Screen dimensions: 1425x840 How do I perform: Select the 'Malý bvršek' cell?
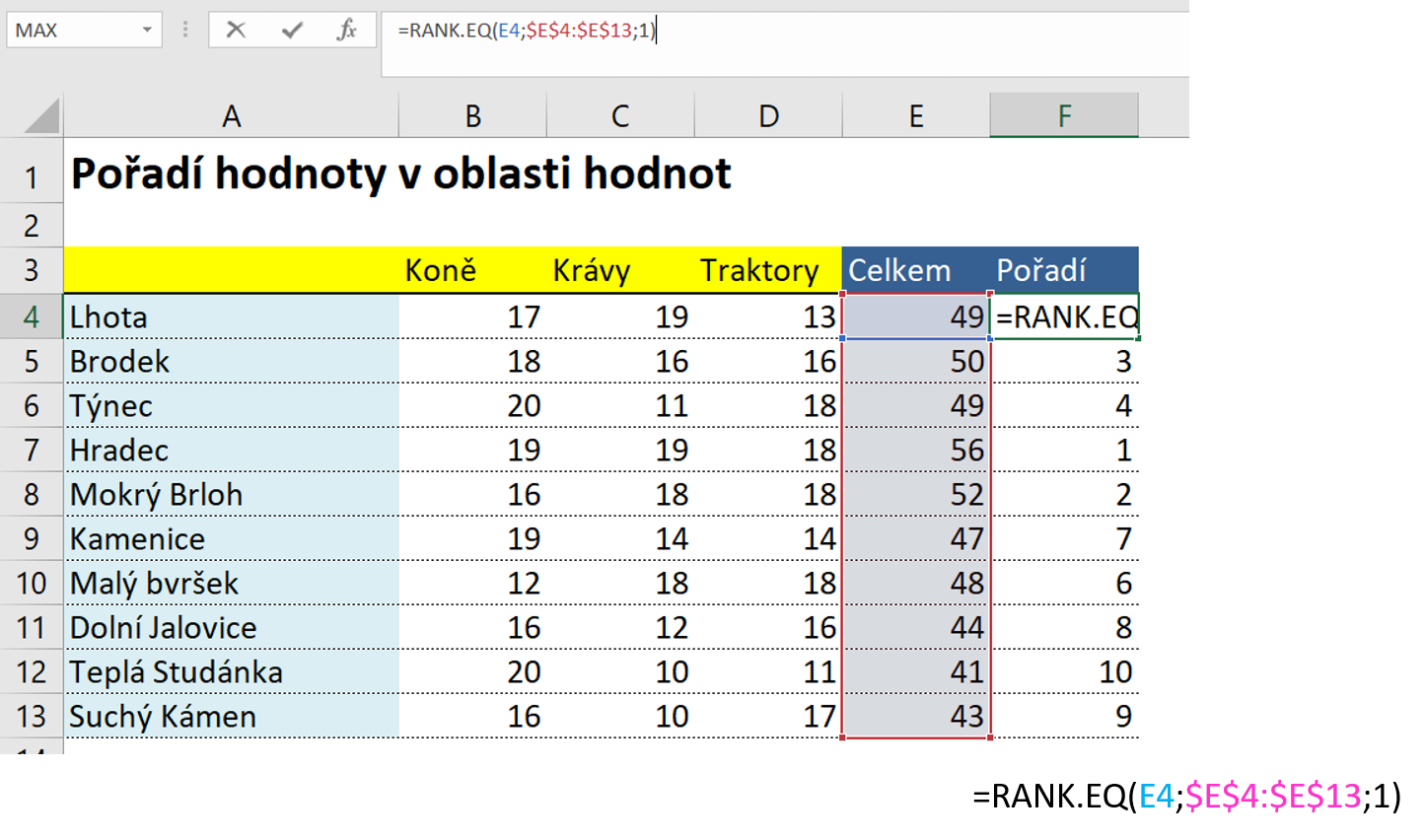click(x=231, y=583)
